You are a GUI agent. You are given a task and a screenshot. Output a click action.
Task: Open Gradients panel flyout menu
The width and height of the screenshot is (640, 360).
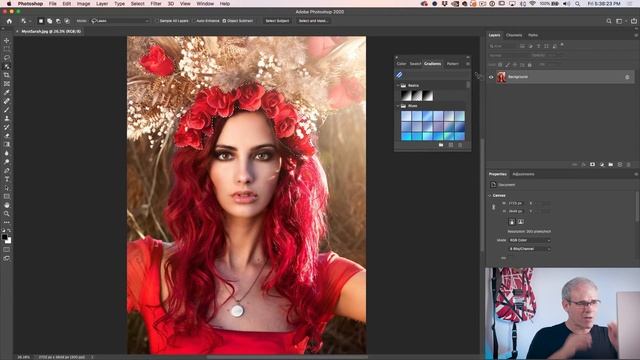pos(468,64)
